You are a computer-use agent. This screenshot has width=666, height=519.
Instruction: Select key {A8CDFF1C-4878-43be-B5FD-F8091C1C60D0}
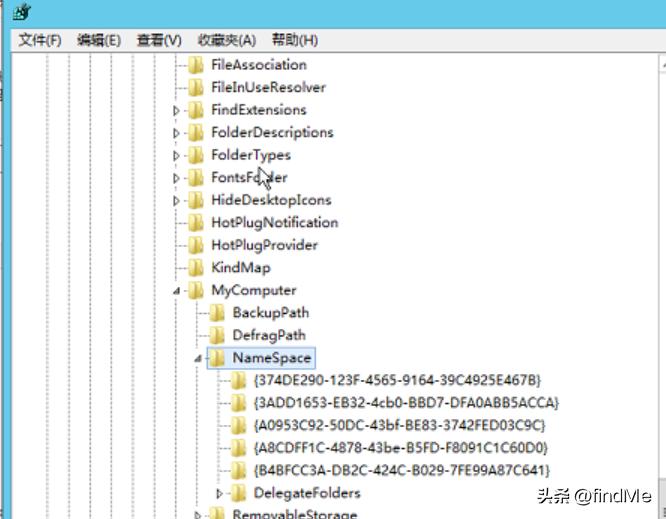pyautogui.click(x=401, y=448)
